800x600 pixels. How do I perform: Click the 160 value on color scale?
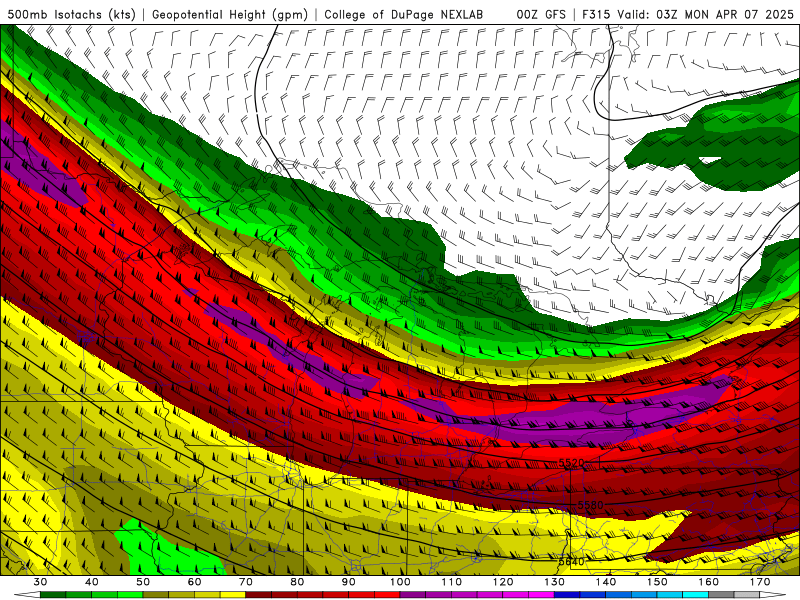pos(709,582)
